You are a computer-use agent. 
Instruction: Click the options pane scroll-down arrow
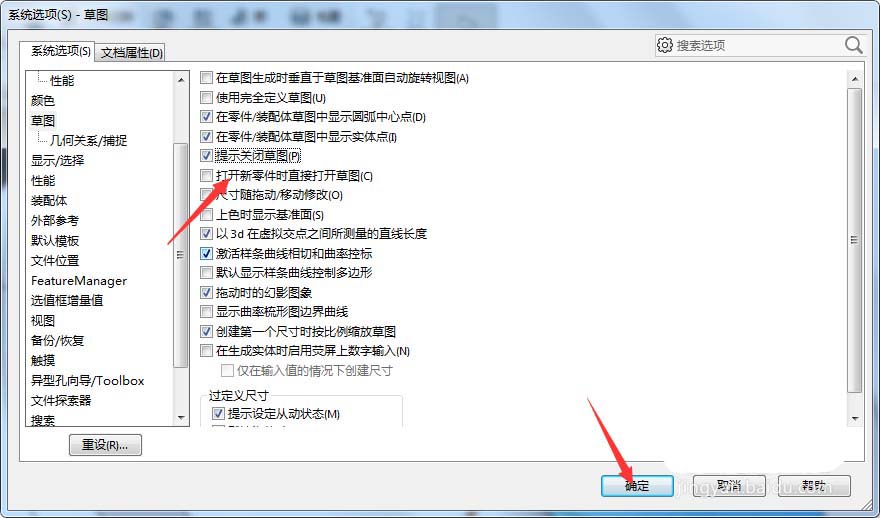pos(855,418)
